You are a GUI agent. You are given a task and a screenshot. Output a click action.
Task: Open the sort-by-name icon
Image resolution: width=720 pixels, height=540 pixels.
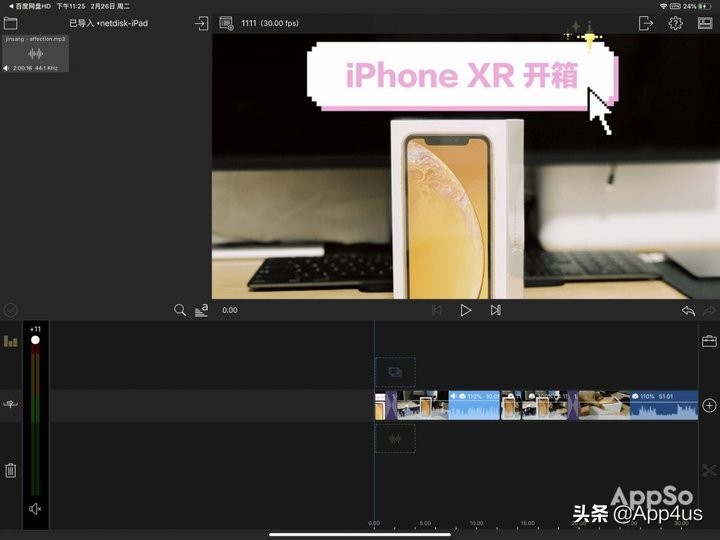pos(201,310)
